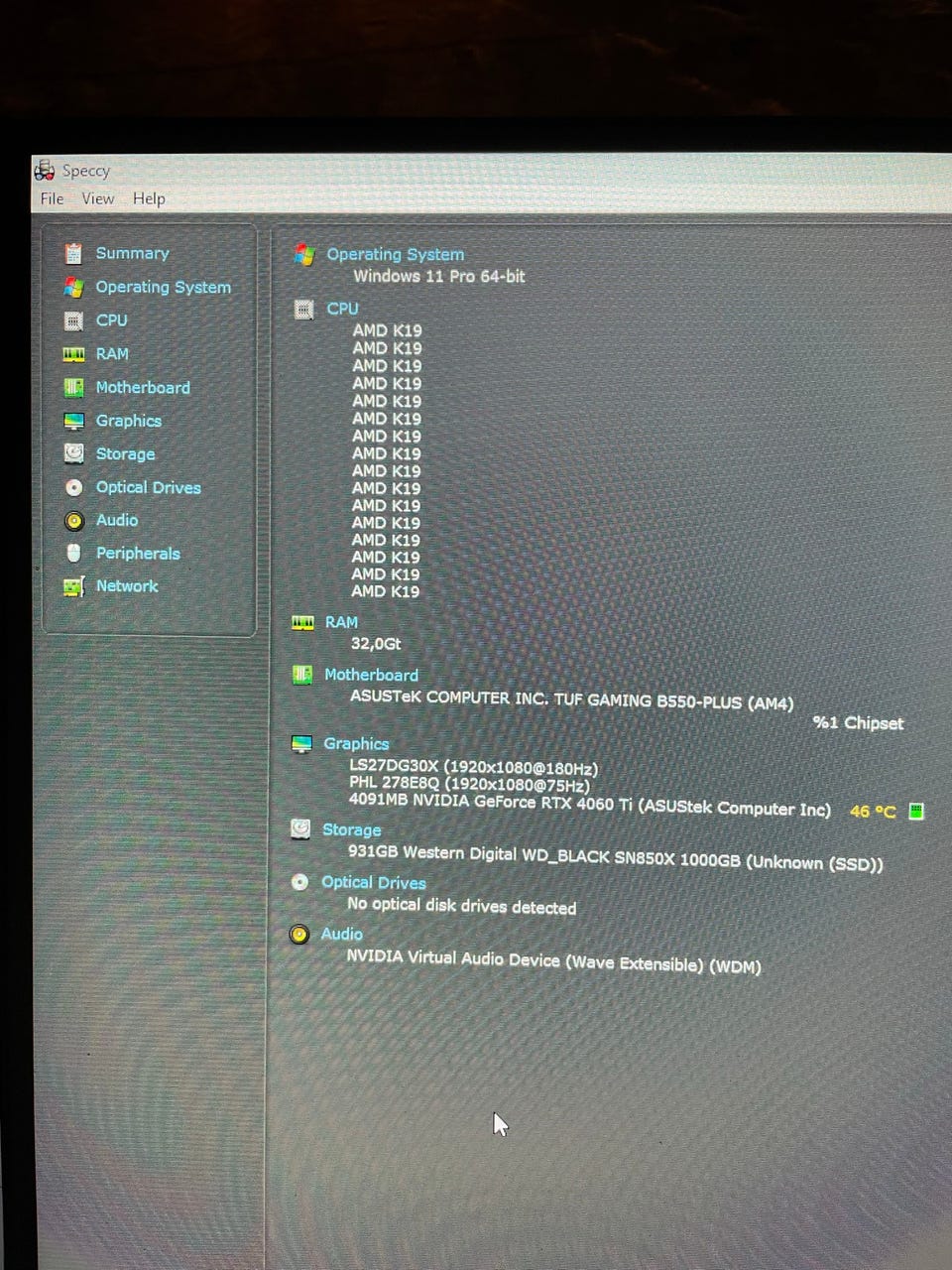The height and width of the screenshot is (1270, 952).
Task: Show Storage section from sidebar
Action: point(125,453)
